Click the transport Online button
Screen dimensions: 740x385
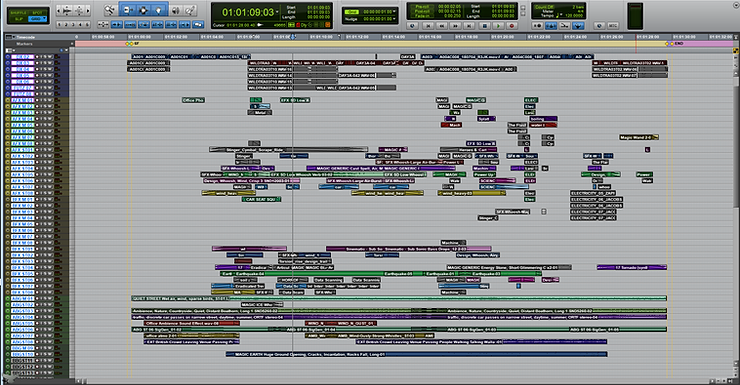tap(412, 25)
